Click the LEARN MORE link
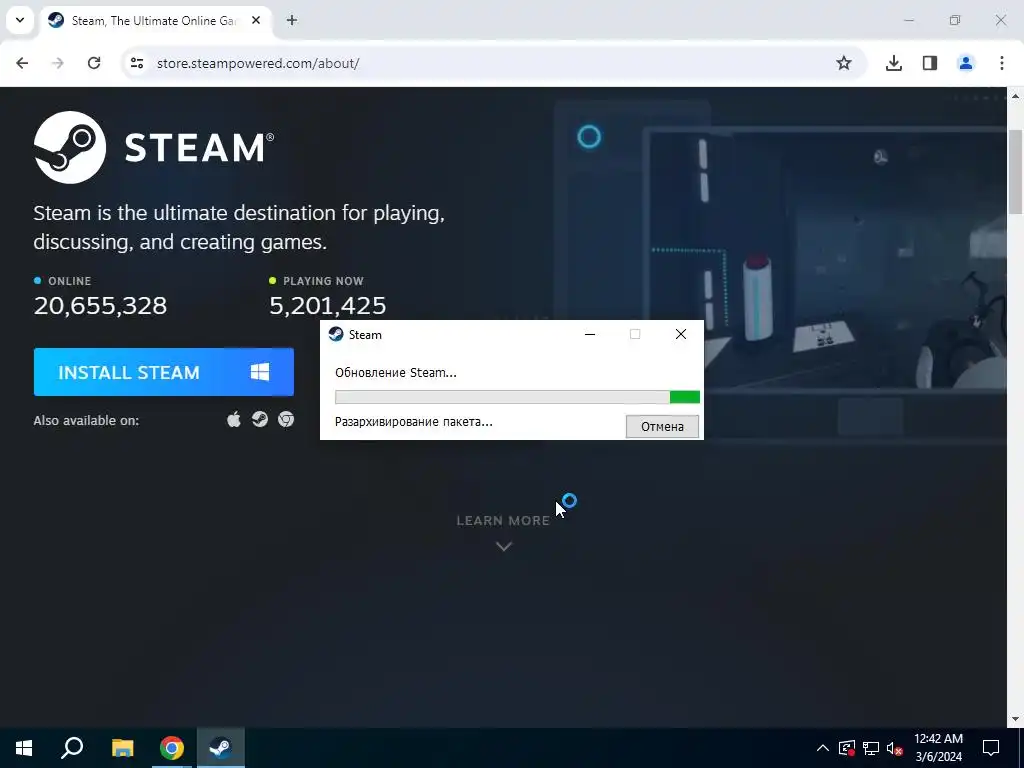This screenshot has width=1024, height=768. 503,520
